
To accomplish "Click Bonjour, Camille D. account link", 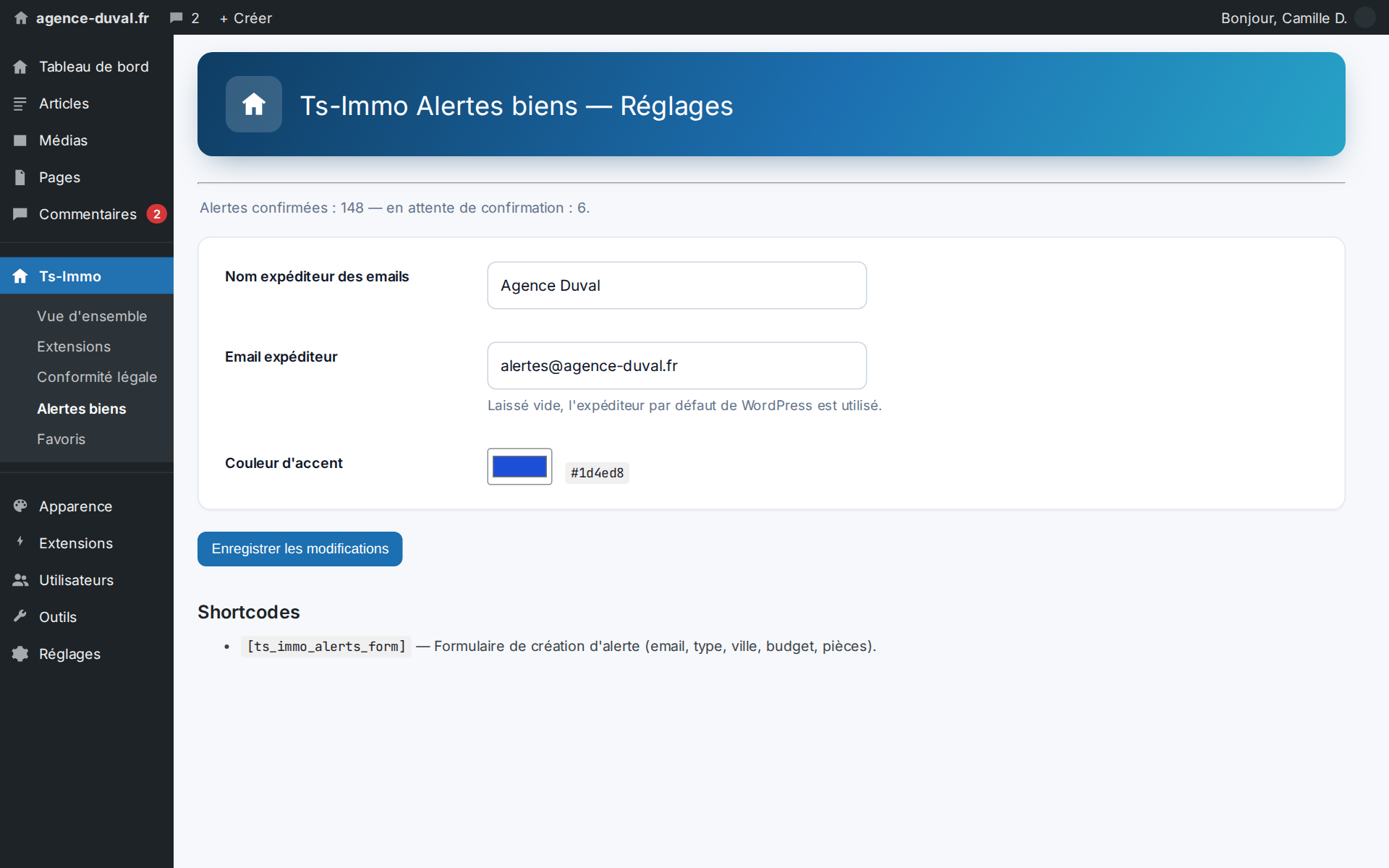I will point(1283,18).
